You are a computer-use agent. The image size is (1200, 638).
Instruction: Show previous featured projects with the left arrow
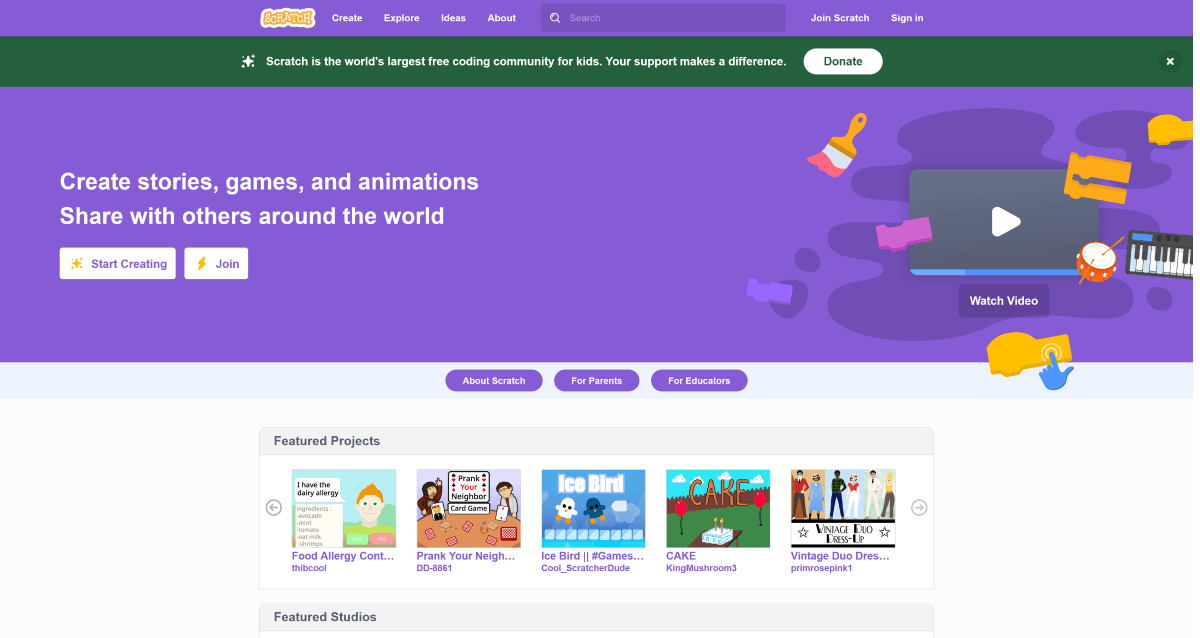tap(274, 508)
